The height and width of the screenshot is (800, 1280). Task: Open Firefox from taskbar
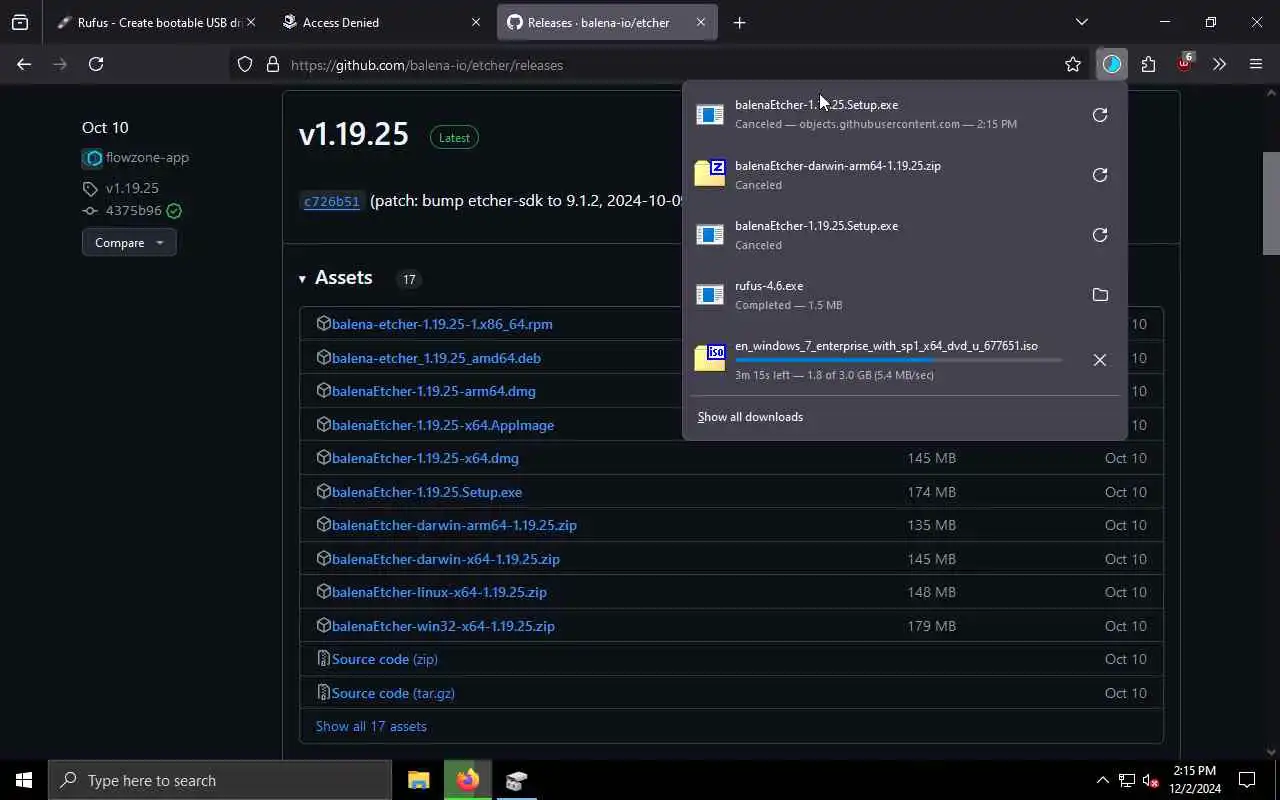pos(467,780)
